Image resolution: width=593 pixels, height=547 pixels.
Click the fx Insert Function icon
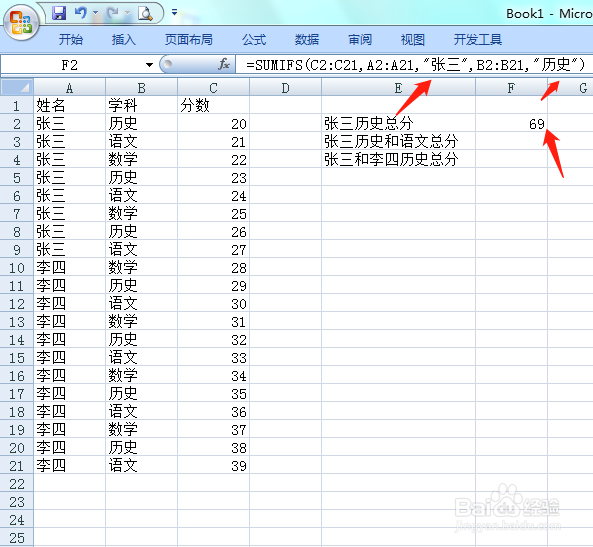point(224,64)
